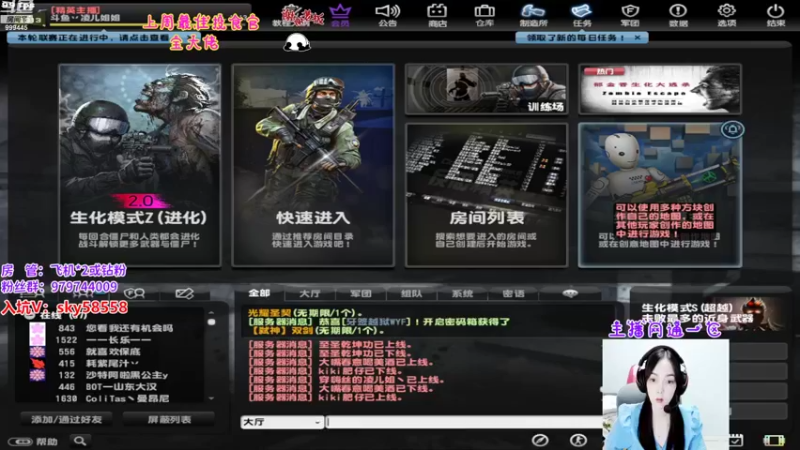Click the 本轮联赛正在进行中 league notice
Image resolution: width=800 pixels, height=450 pixels.
coord(93,38)
